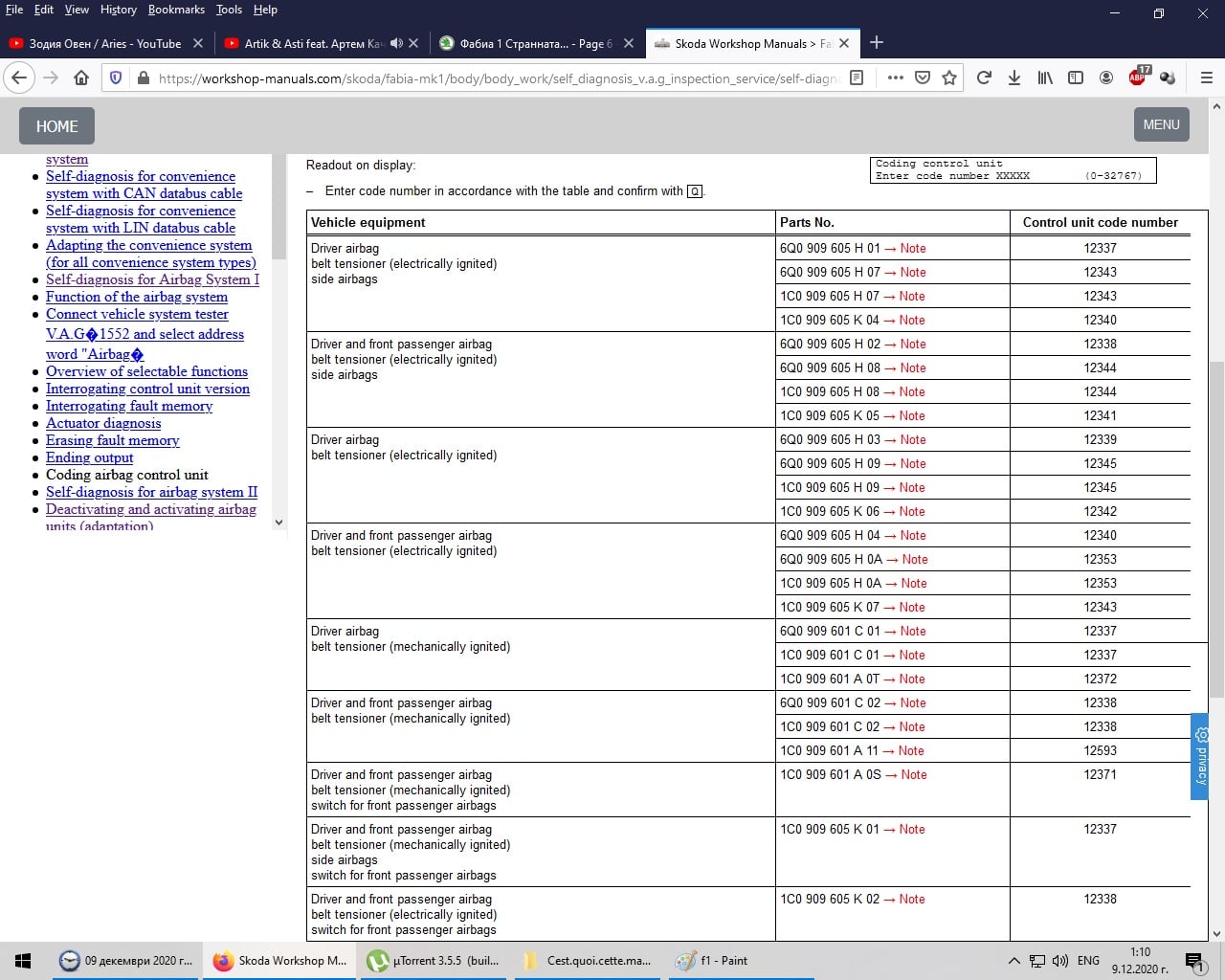The image size is (1225, 980).
Task: Go back with the browser back arrow
Action: coord(20,78)
